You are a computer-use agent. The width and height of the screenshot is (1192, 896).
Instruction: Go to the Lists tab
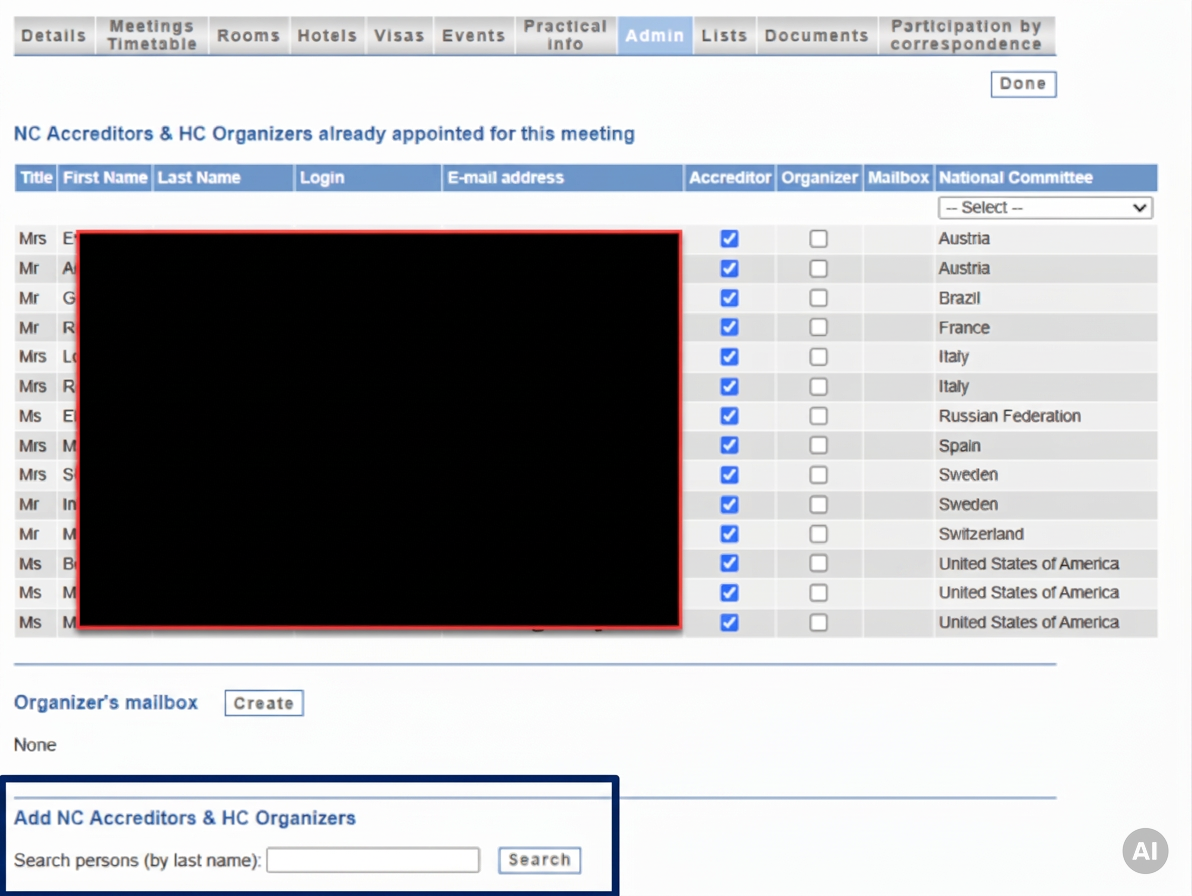(x=724, y=36)
